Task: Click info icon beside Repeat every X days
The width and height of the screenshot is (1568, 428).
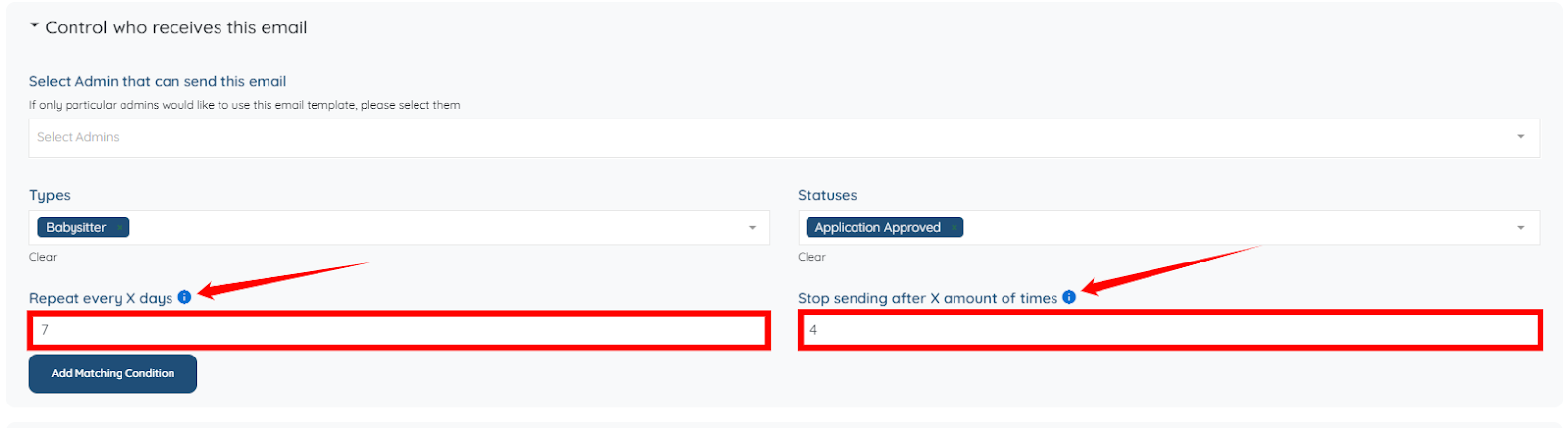Action: click(x=184, y=297)
